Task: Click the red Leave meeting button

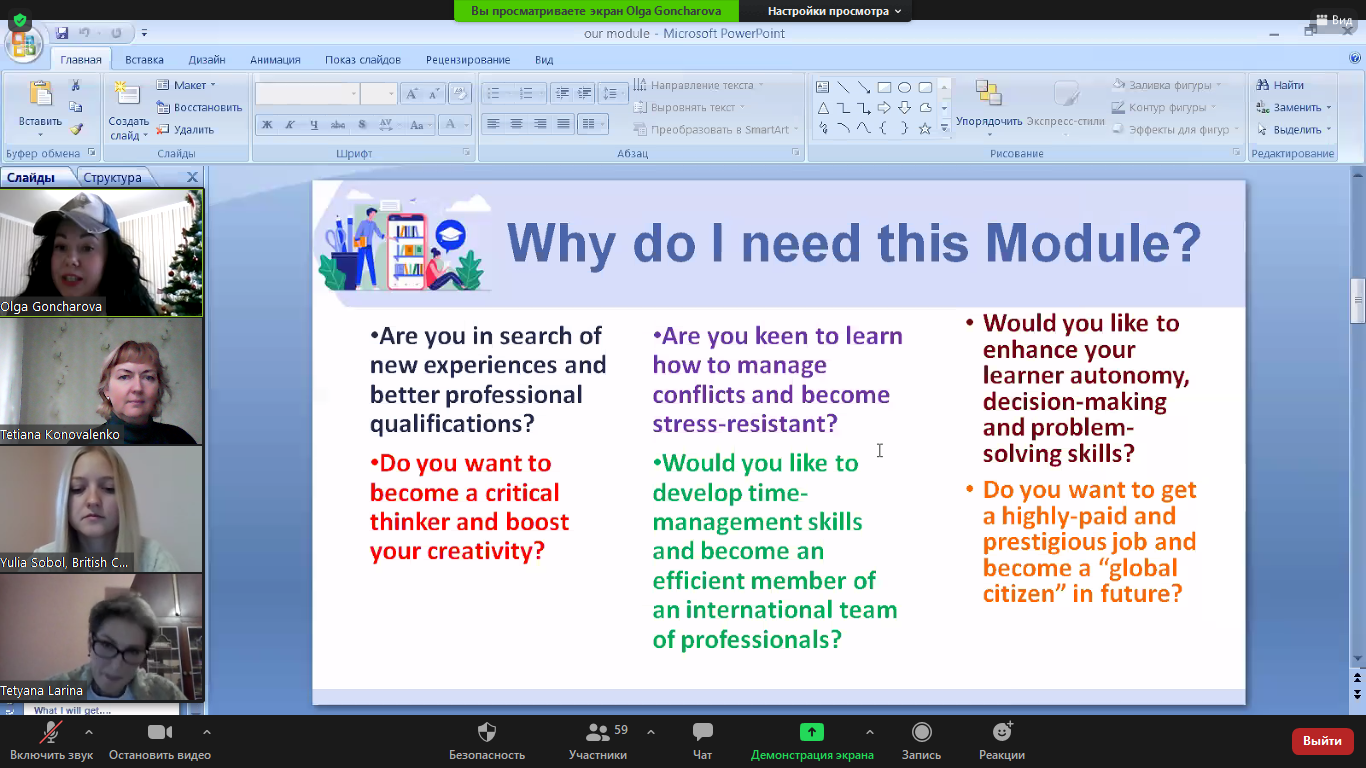Action: pos(1322,741)
